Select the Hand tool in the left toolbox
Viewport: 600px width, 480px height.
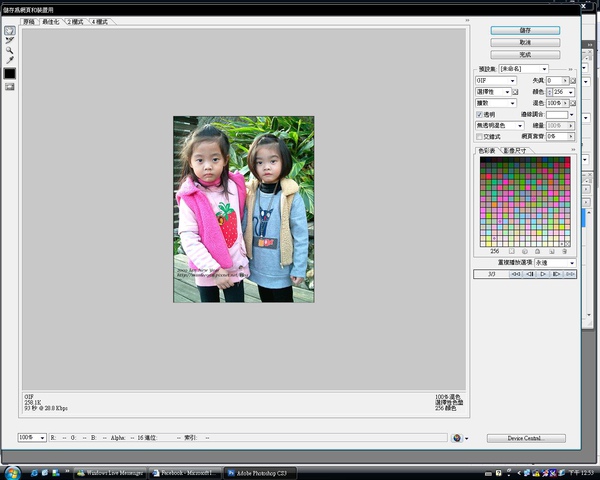point(10,31)
